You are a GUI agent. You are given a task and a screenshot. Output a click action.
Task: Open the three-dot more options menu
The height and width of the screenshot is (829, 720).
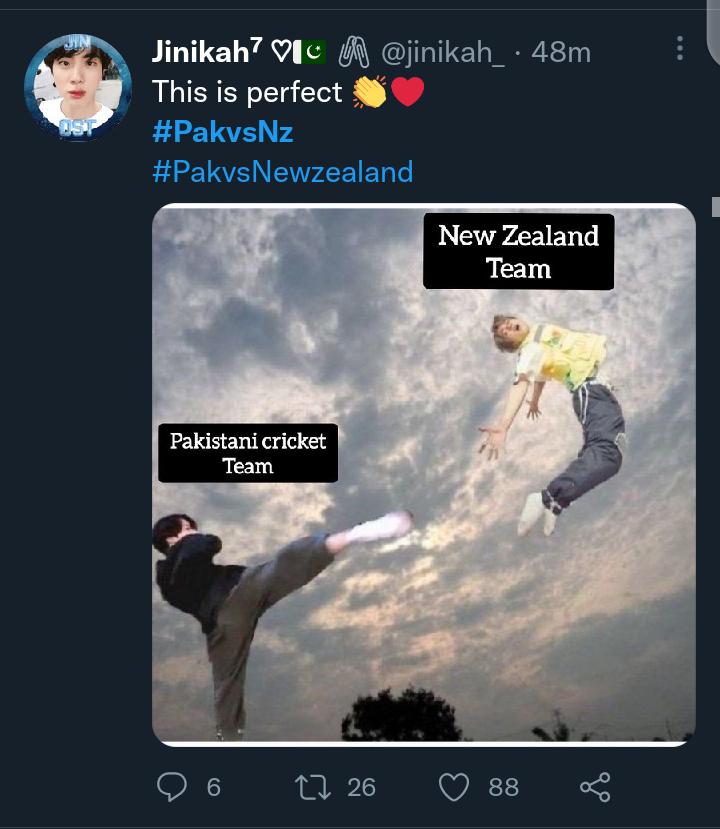point(680,48)
